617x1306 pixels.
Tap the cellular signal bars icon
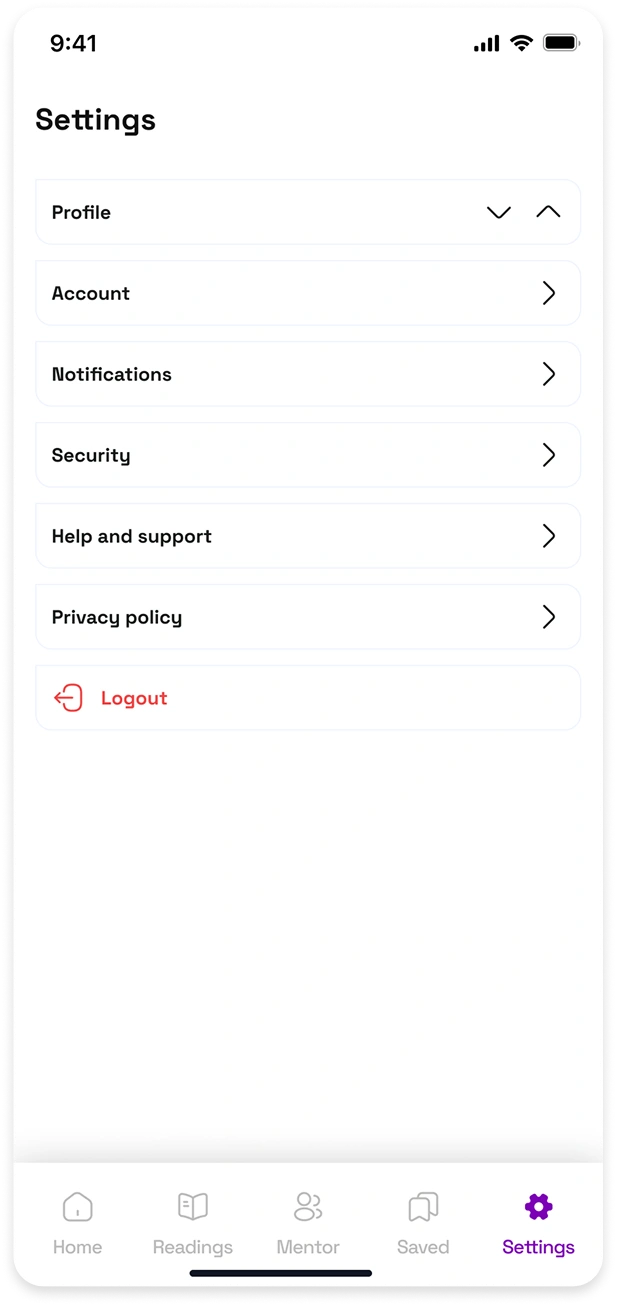tap(486, 43)
